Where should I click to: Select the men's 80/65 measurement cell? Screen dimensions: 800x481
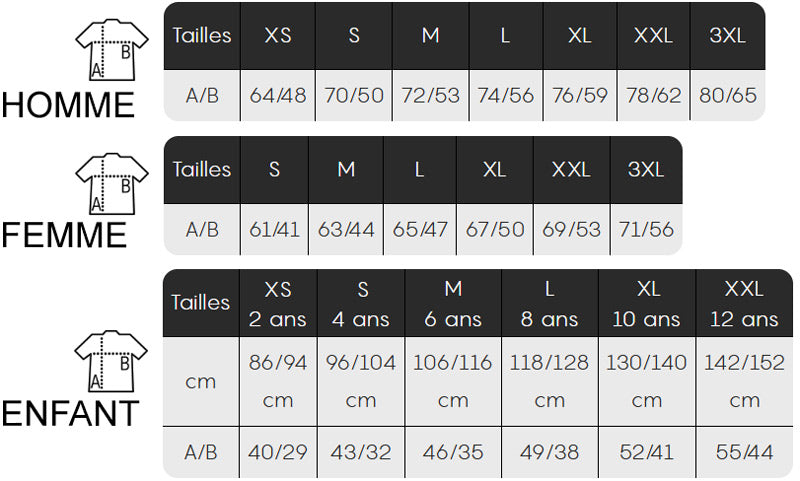(x=727, y=96)
